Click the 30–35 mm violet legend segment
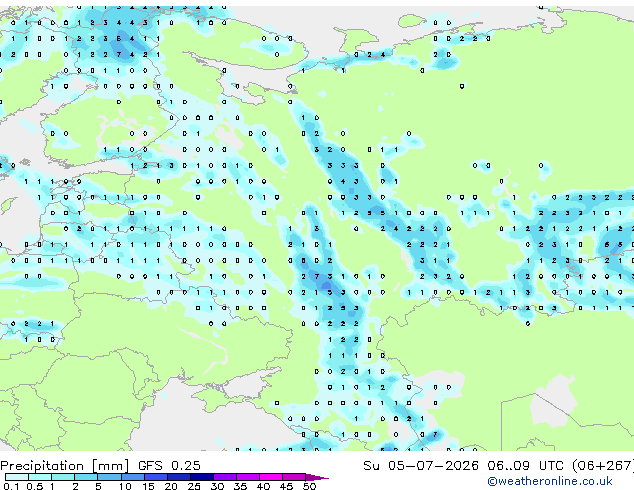The image size is (634, 490). pos(224,477)
